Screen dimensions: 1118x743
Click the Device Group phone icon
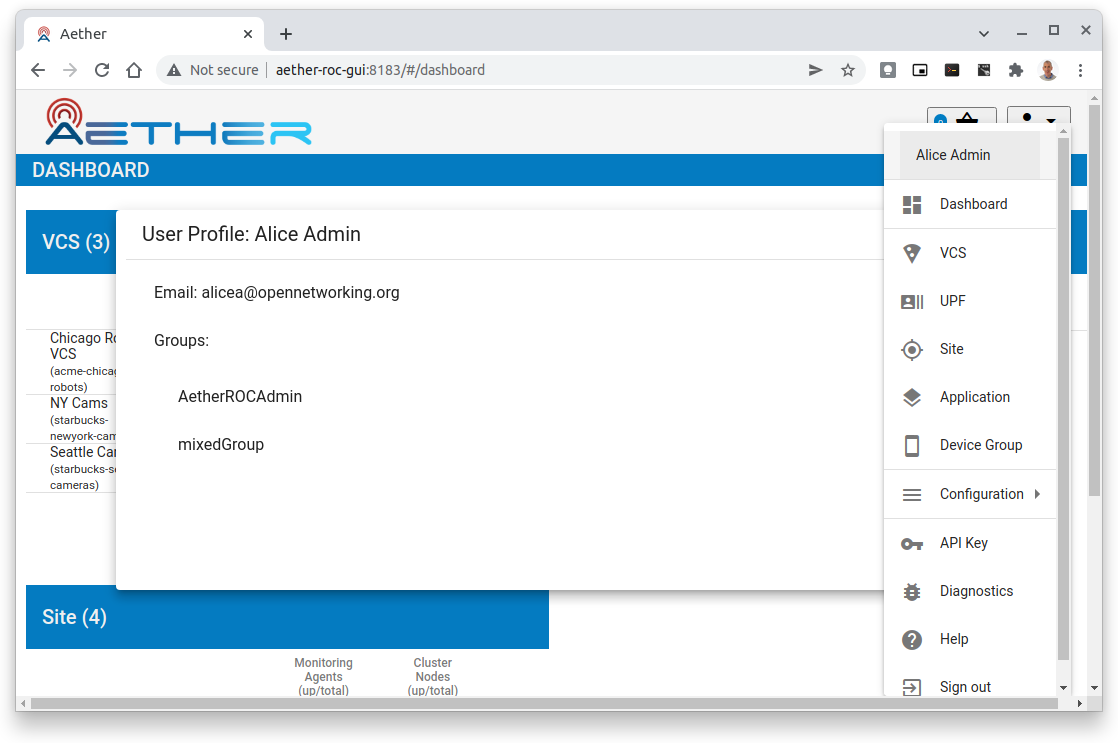click(x=912, y=445)
